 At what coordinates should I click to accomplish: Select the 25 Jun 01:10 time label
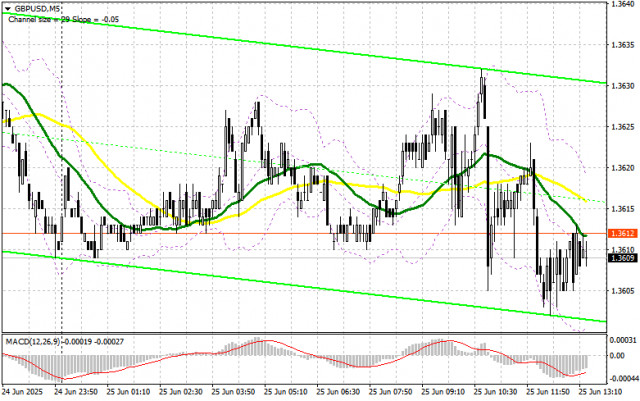128,392
